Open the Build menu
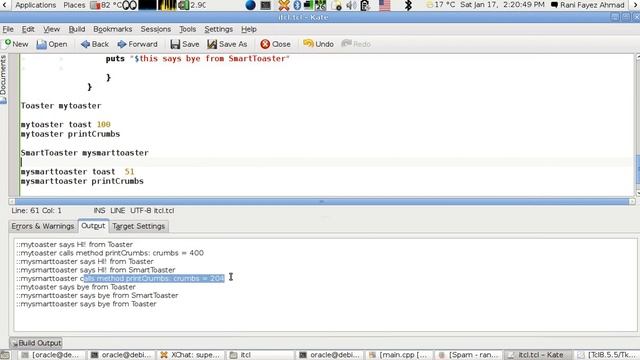Viewport: 640px width, 360px height. (x=77, y=29)
